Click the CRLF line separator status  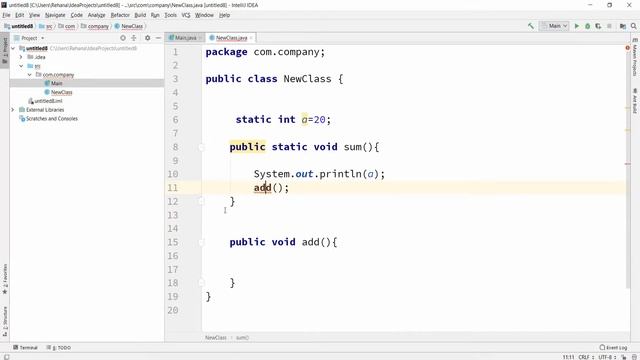(x=586, y=357)
